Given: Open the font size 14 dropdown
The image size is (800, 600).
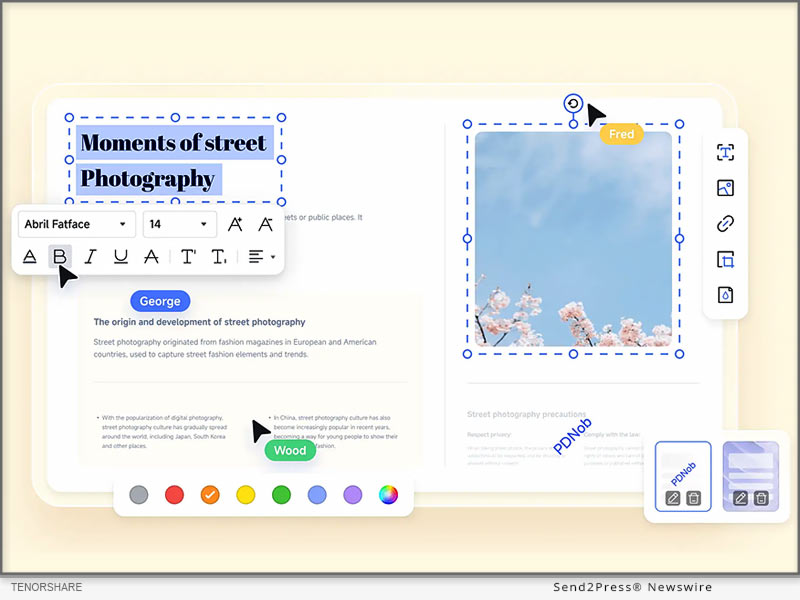Looking at the screenshot, I should tap(179, 225).
